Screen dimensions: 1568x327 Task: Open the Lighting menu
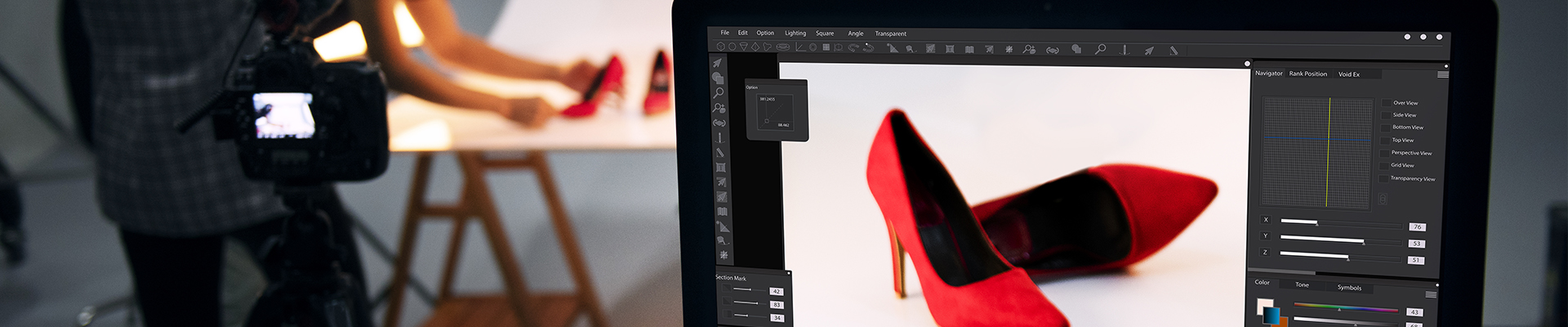click(x=795, y=33)
